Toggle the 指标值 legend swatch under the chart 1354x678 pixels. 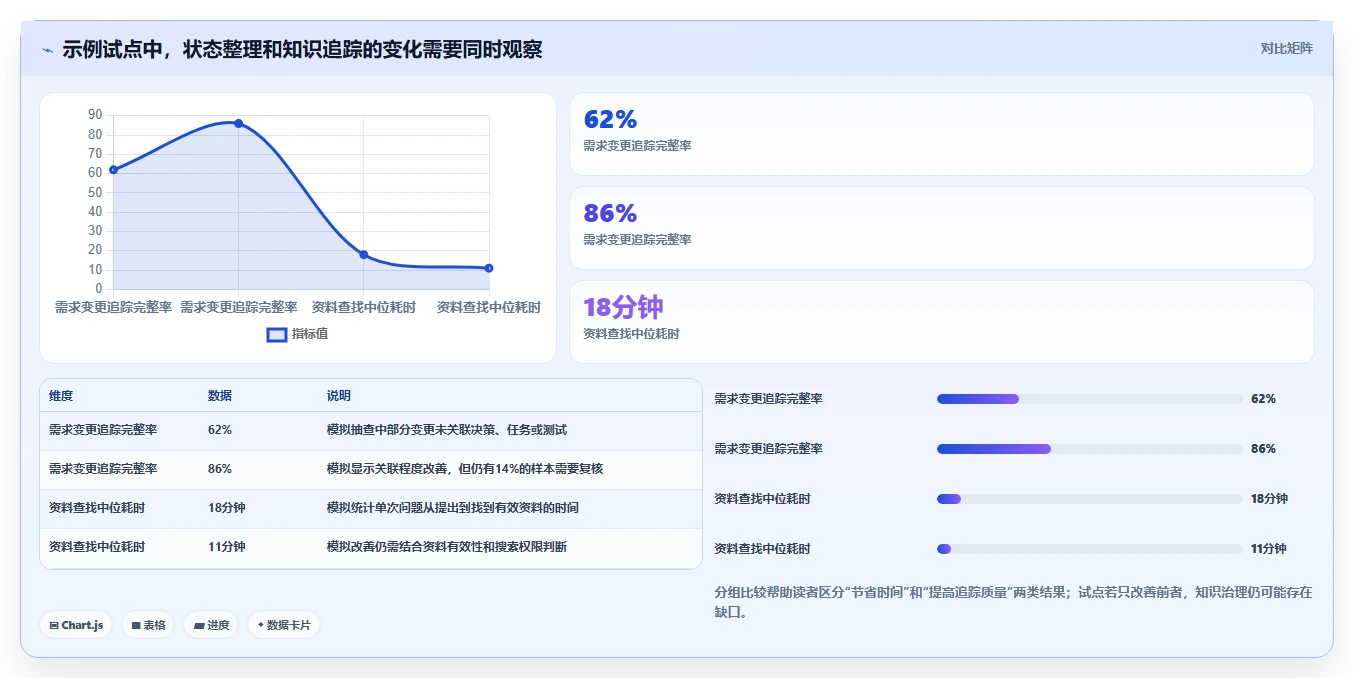click(277, 334)
